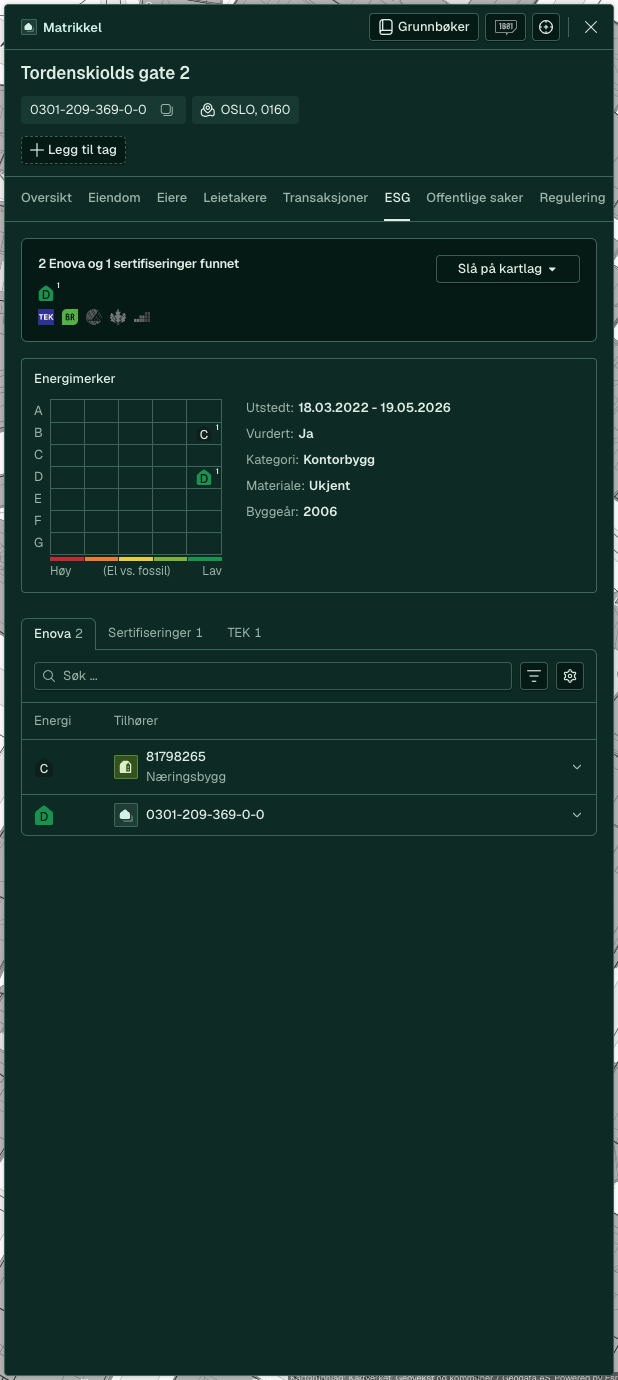Click the address title Tordenskiolds gate 2
The width and height of the screenshot is (618, 1380).
click(x=105, y=73)
